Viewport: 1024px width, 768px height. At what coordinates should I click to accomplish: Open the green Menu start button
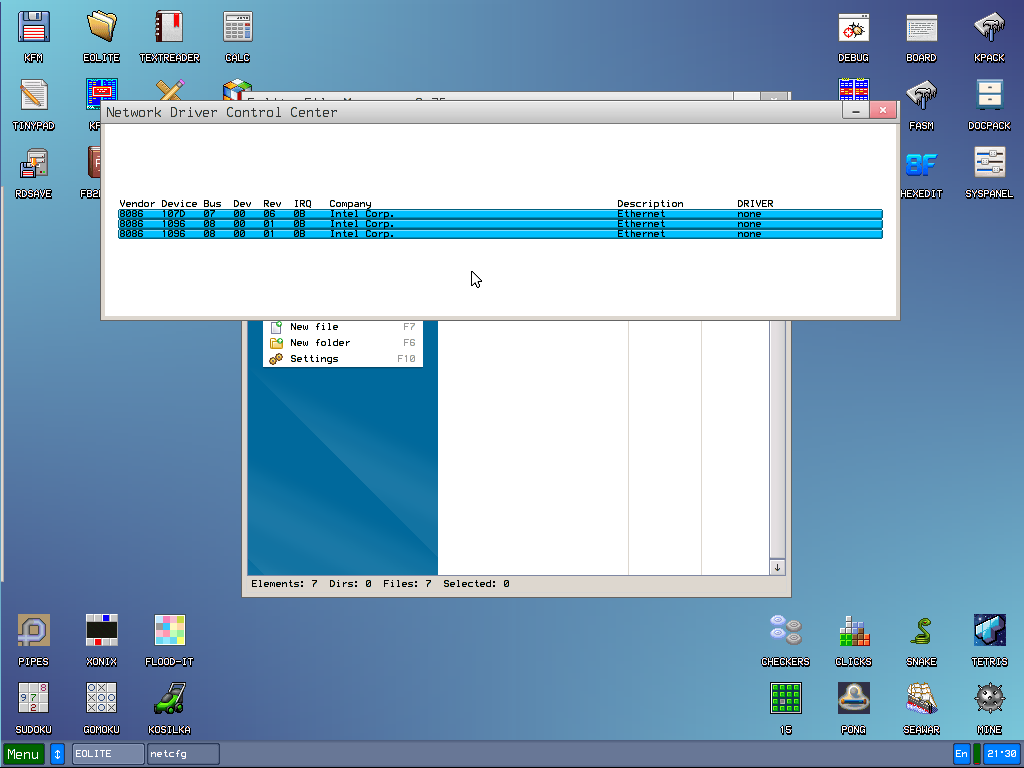point(24,754)
